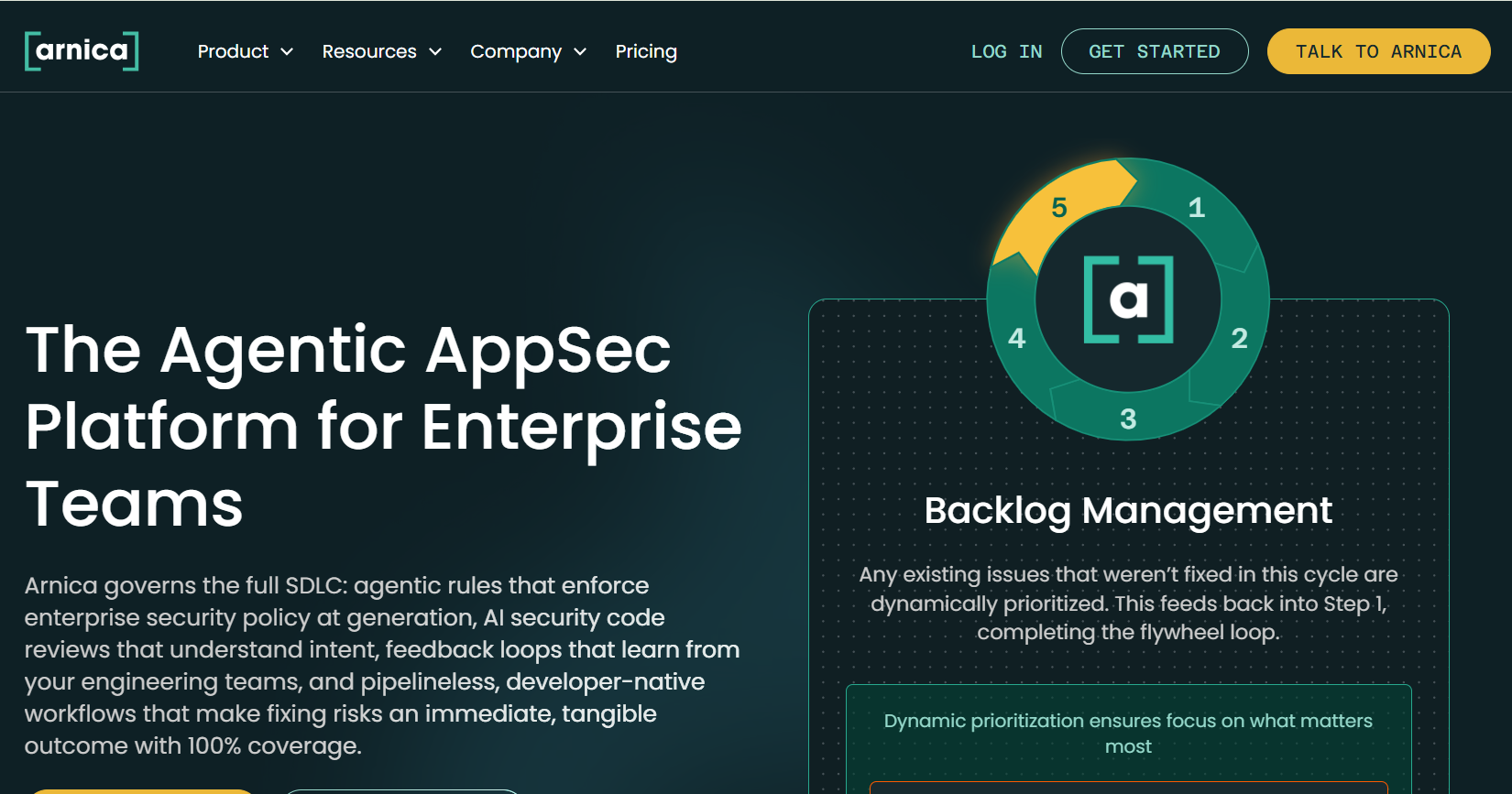Expand the Company dropdown chevron
The width and height of the screenshot is (1512, 794).
[x=580, y=52]
